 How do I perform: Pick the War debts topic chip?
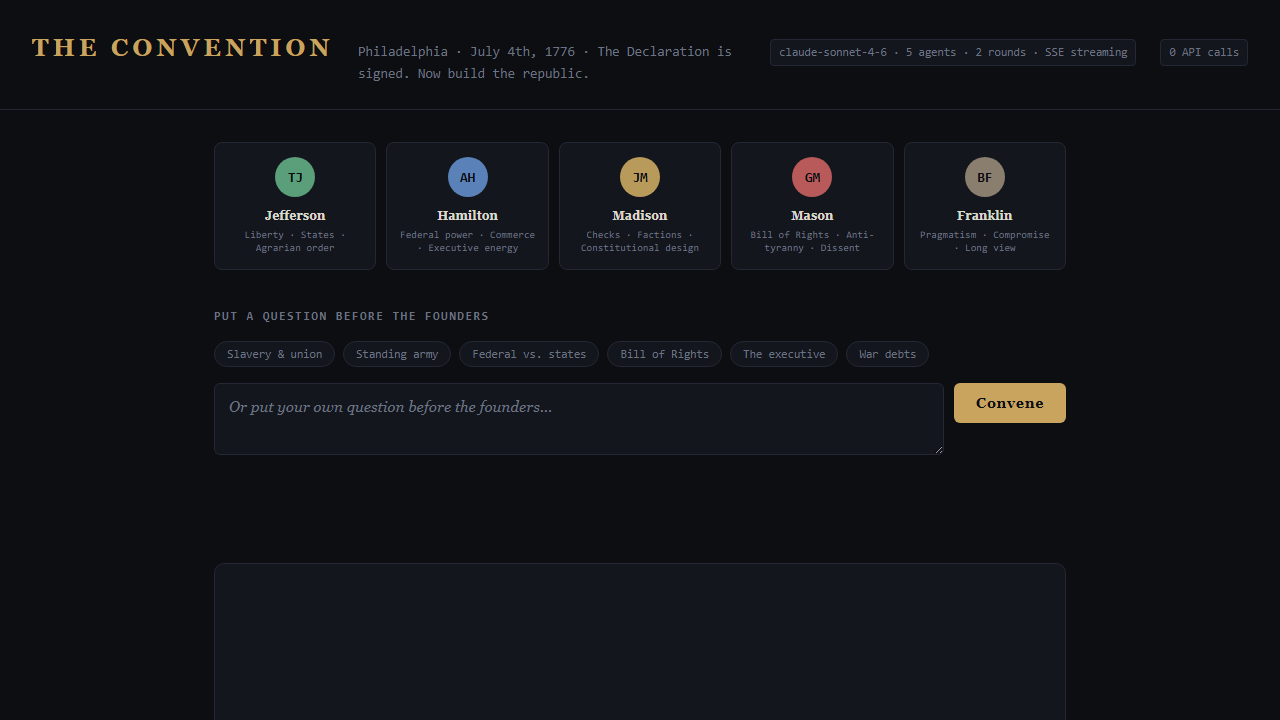[887, 354]
